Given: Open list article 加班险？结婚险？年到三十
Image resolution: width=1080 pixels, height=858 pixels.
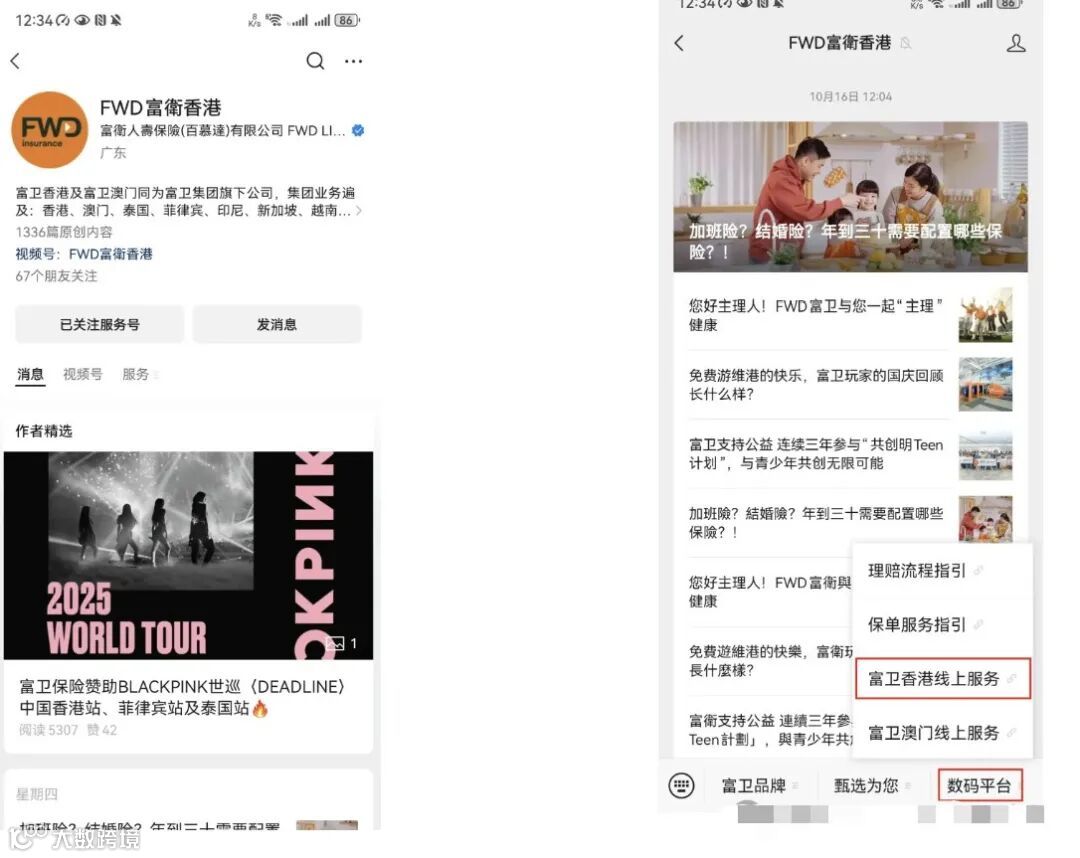Looking at the screenshot, I should [x=816, y=523].
